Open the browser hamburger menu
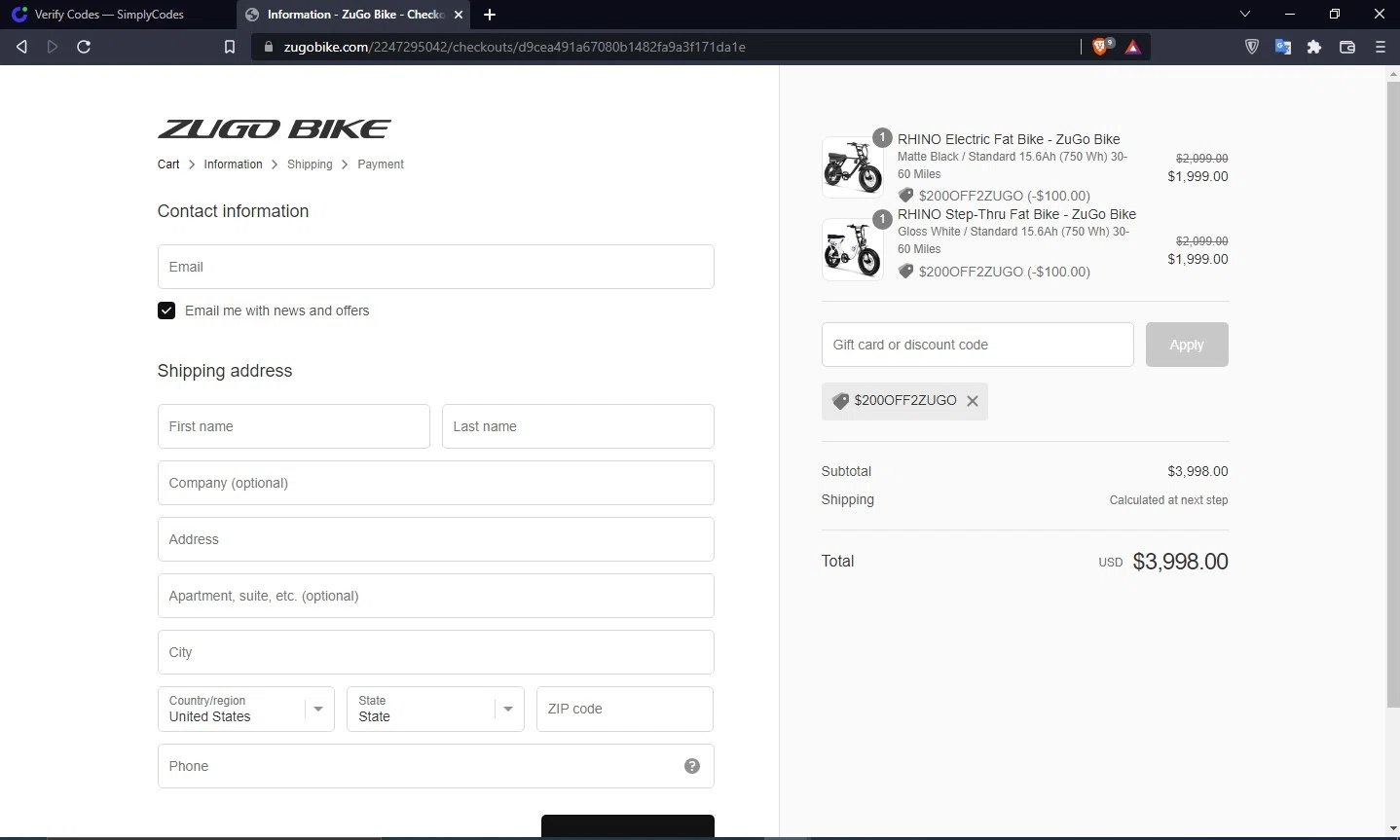 point(1380,47)
